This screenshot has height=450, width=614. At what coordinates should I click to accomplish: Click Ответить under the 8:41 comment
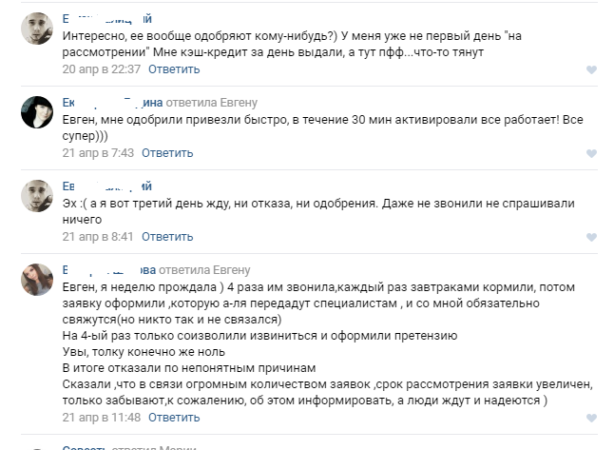click(x=167, y=237)
